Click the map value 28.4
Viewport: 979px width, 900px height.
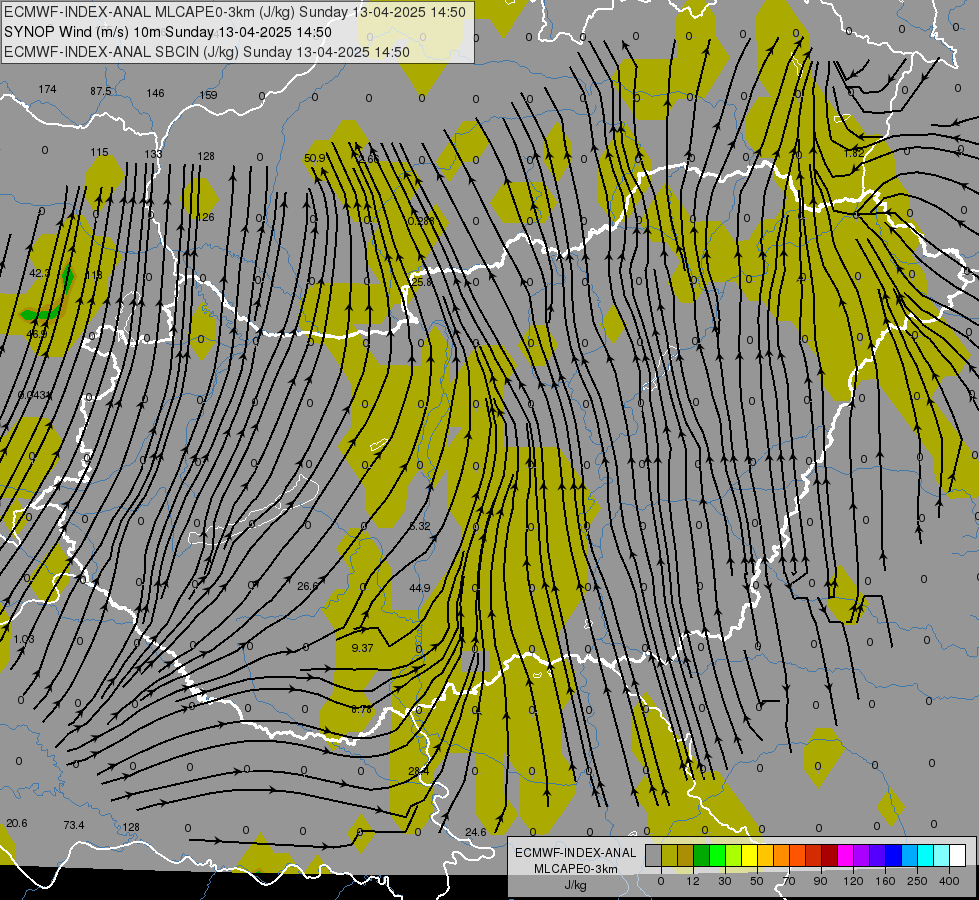(x=418, y=771)
